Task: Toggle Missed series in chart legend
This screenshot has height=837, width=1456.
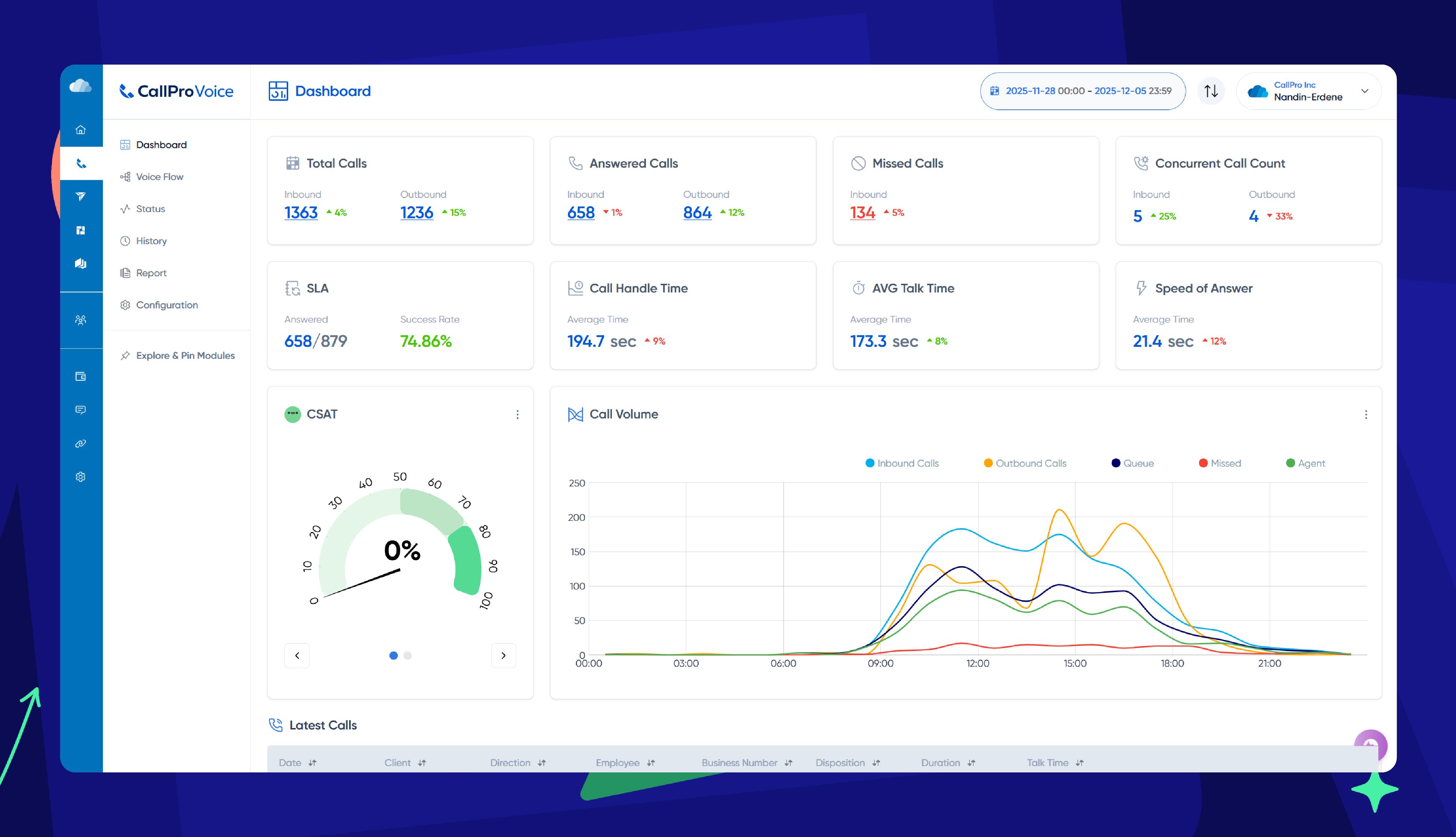Action: pos(1220,463)
